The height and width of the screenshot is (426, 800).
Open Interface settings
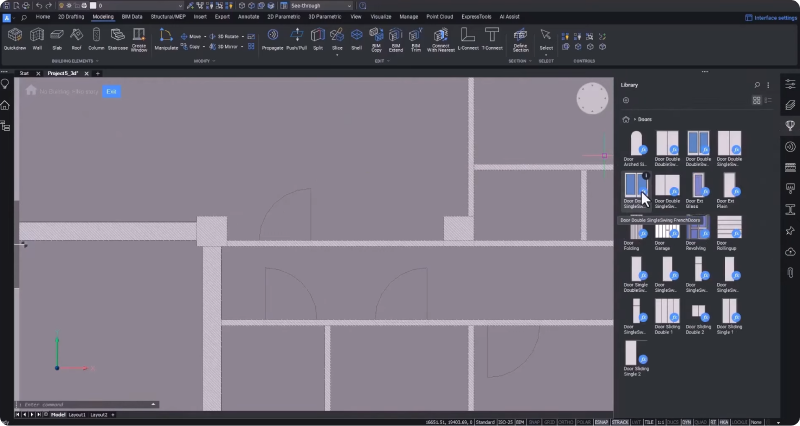pos(771,18)
